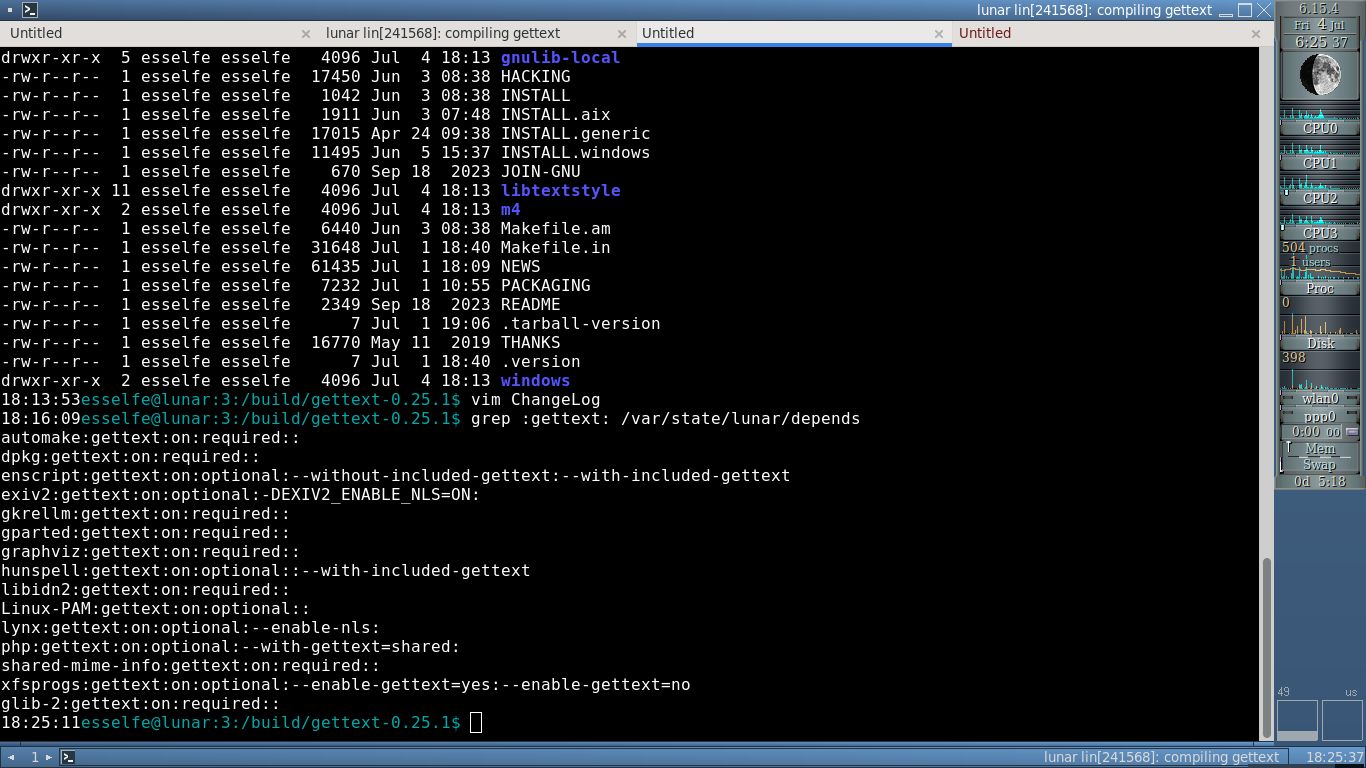Click the Makefile.in file name

pyautogui.click(x=555, y=248)
